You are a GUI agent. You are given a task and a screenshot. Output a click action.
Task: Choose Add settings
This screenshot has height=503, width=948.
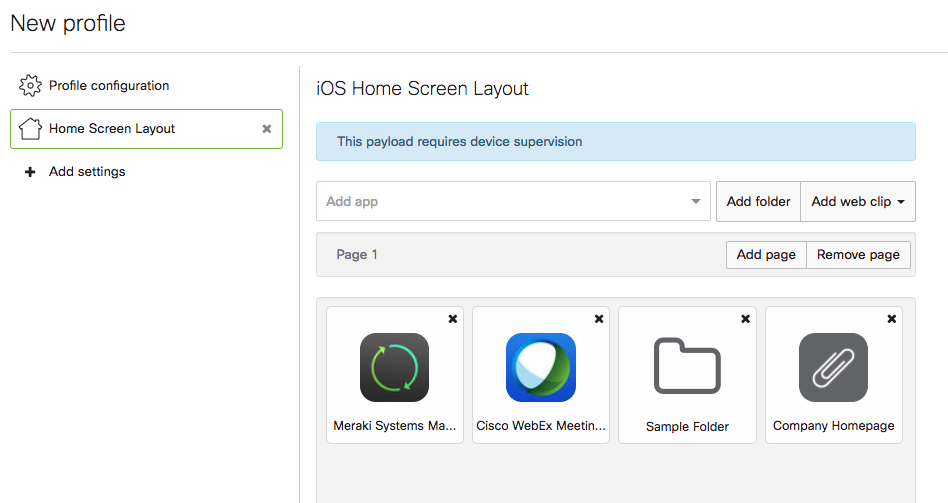coord(87,172)
